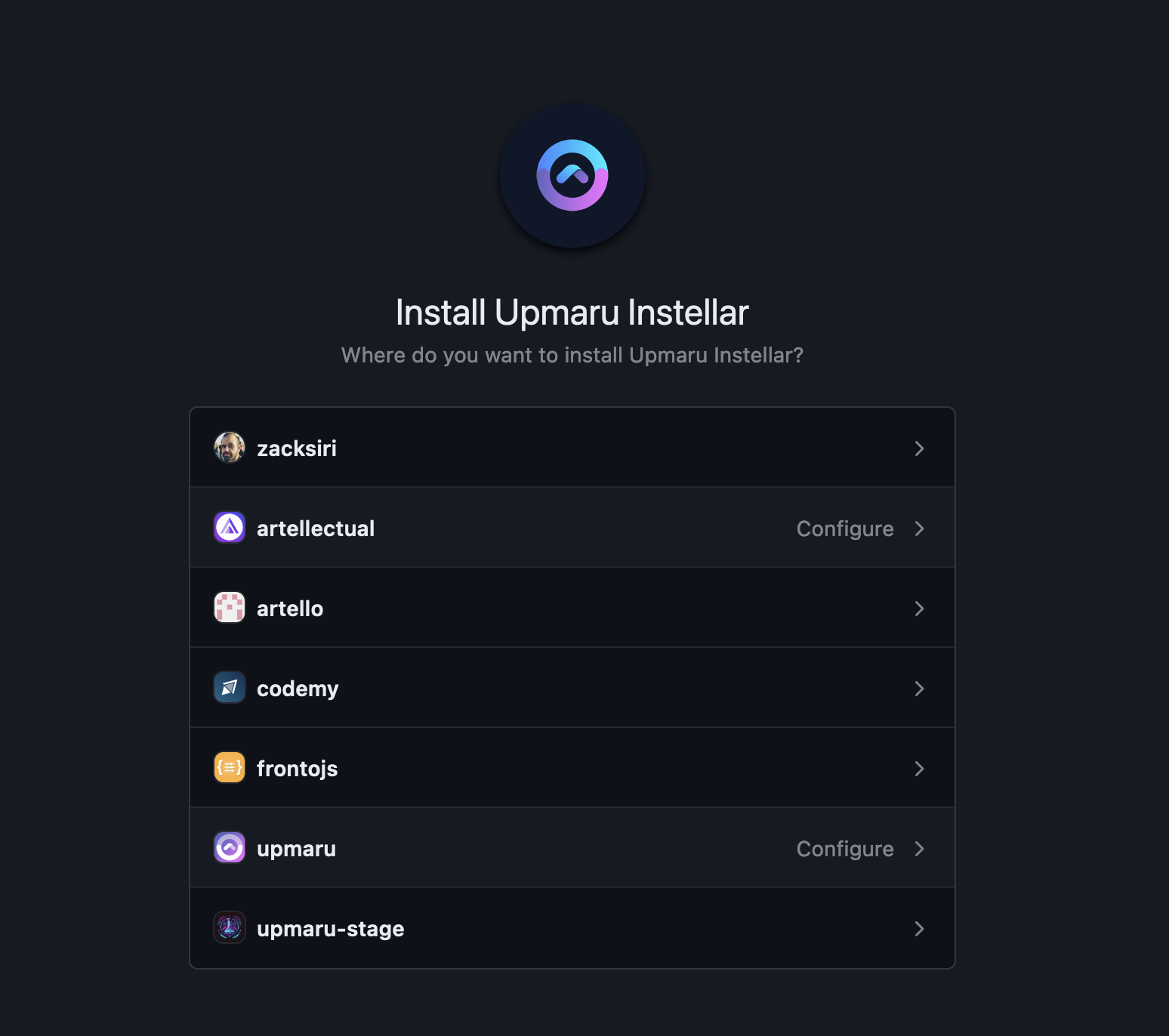Click the upmaru organization icon
The image size is (1169, 1036).
pos(229,847)
